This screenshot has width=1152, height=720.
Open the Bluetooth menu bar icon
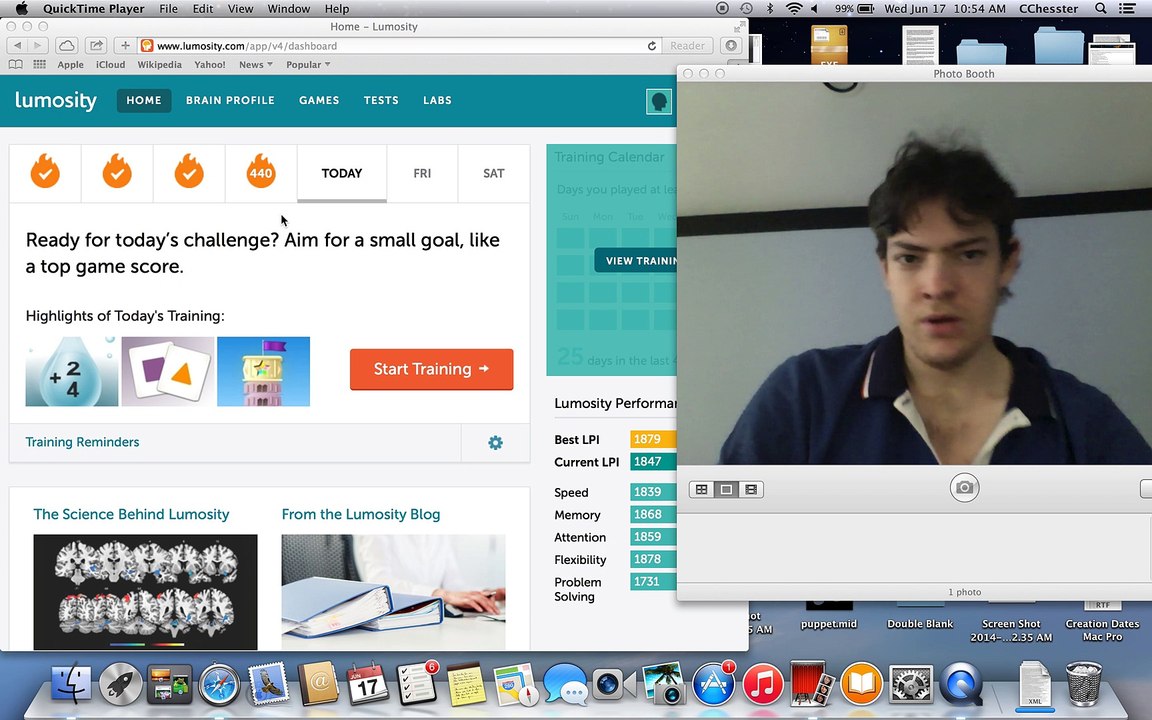pyautogui.click(x=770, y=9)
